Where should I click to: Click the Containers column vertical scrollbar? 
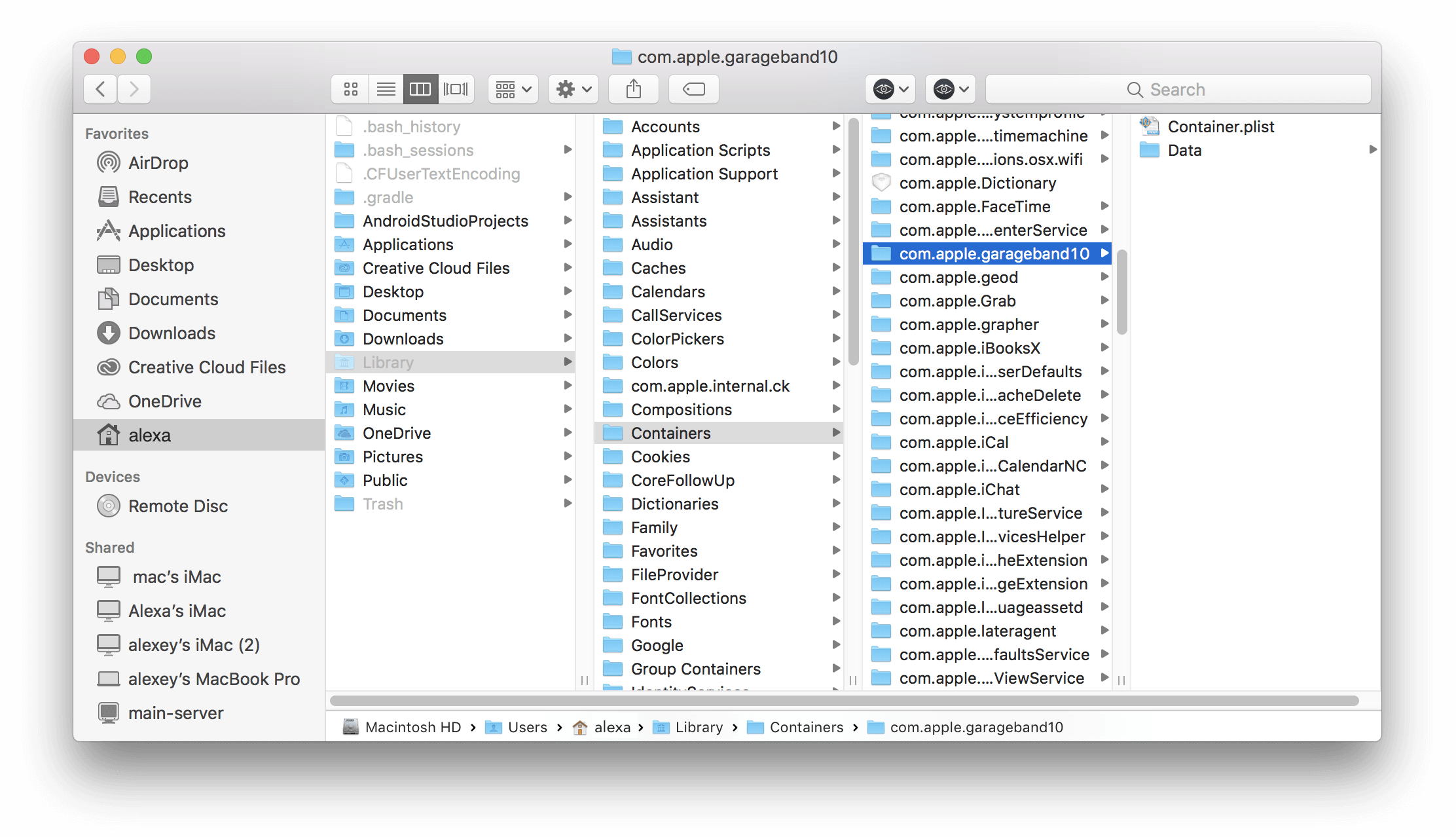pos(1121,291)
